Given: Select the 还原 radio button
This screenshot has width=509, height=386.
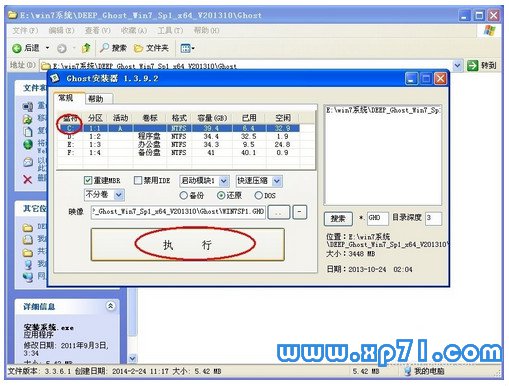Looking at the screenshot, I should (221, 195).
